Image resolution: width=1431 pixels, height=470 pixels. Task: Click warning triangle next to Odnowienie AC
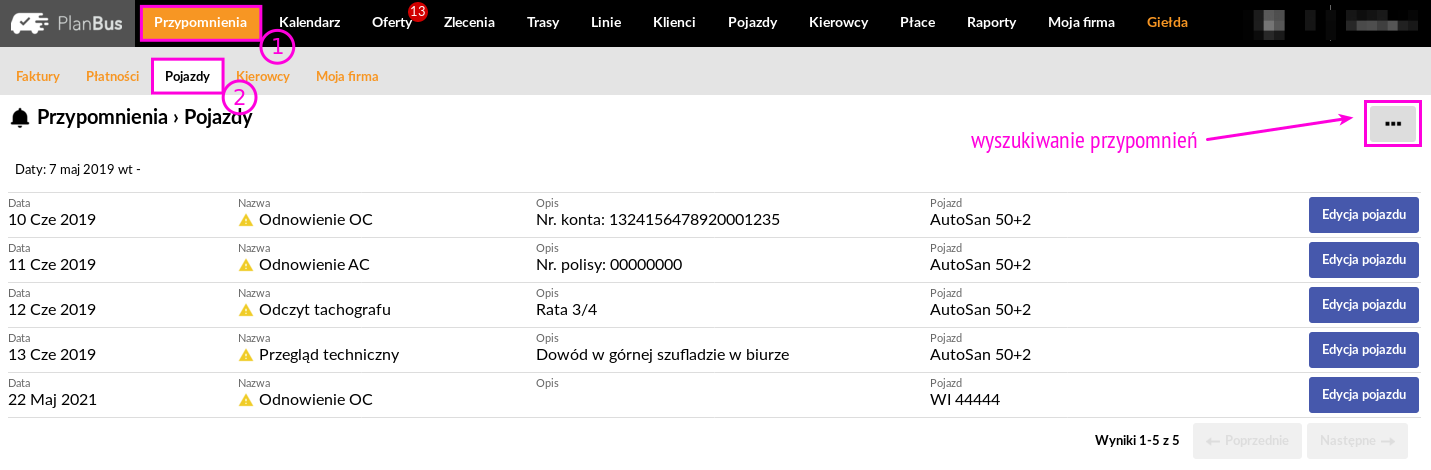(246, 265)
